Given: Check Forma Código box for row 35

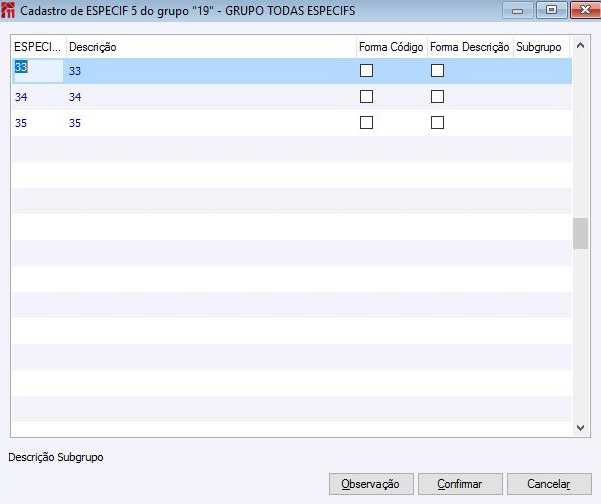Looking at the screenshot, I should [x=366, y=123].
